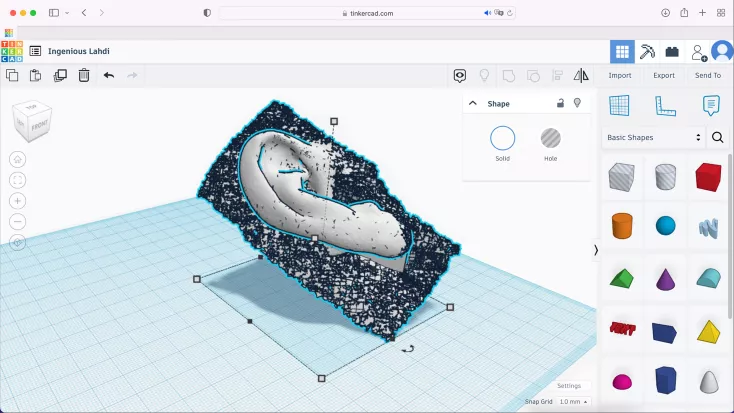This screenshot has width=734, height=413.
Task: Click the Export button
Action: (x=664, y=75)
